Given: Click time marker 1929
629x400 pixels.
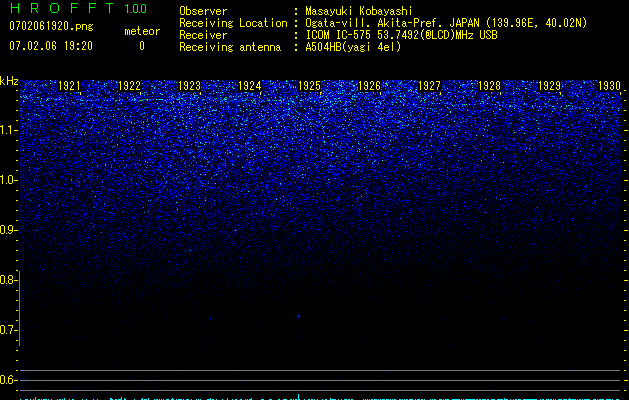Looking at the screenshot, I should click(x=549, y=86).
